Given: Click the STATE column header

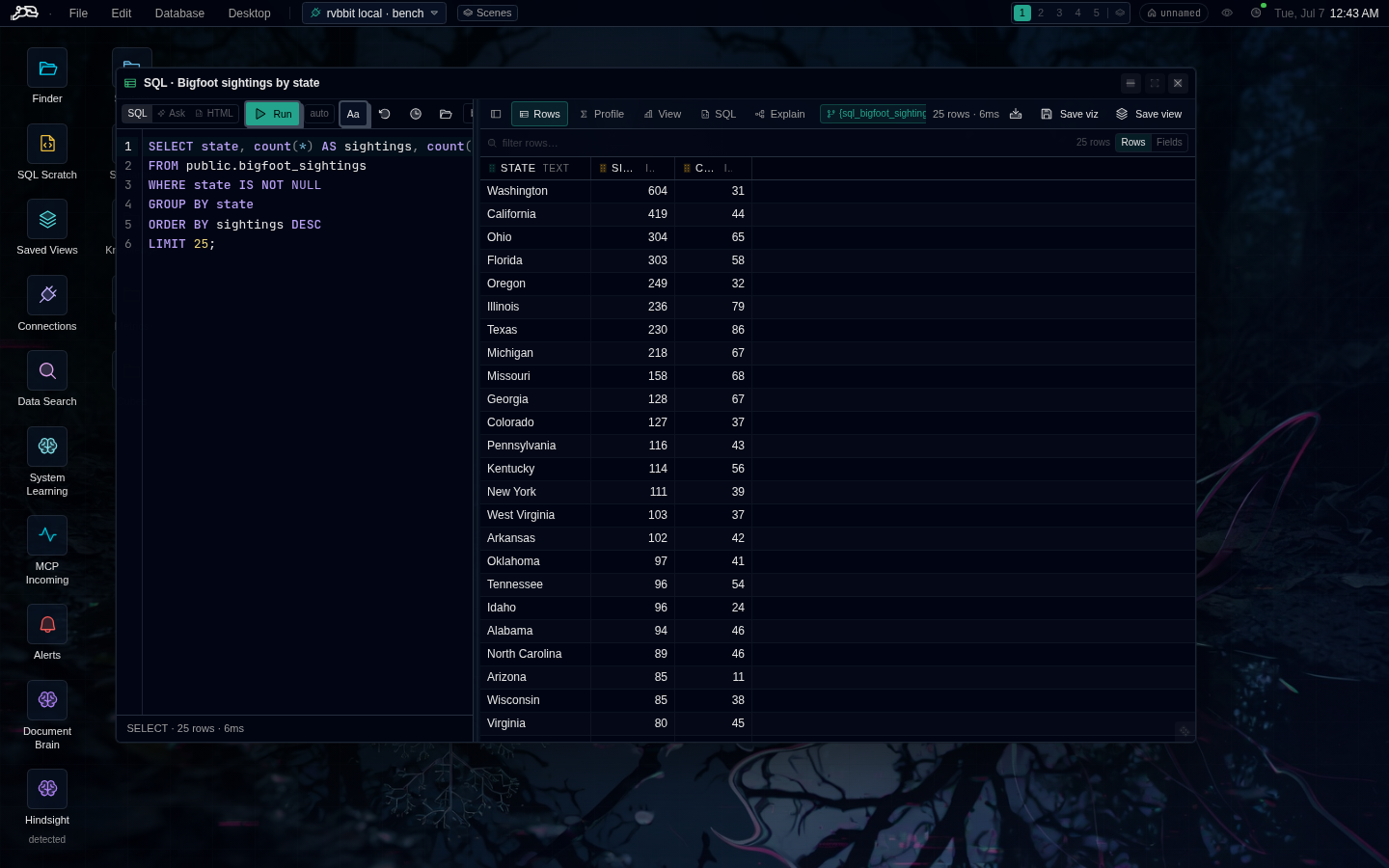Looking at the screenshot, I should click(535, 168).
